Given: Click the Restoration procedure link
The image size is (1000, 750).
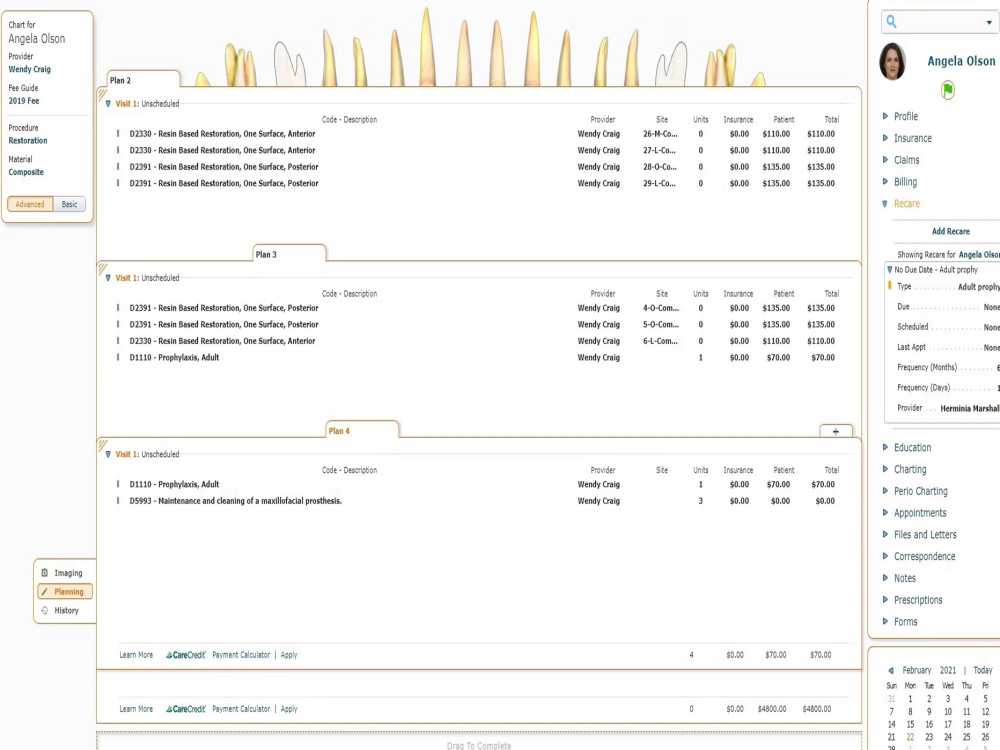Looking at the screenshot, I should point(27,140).
